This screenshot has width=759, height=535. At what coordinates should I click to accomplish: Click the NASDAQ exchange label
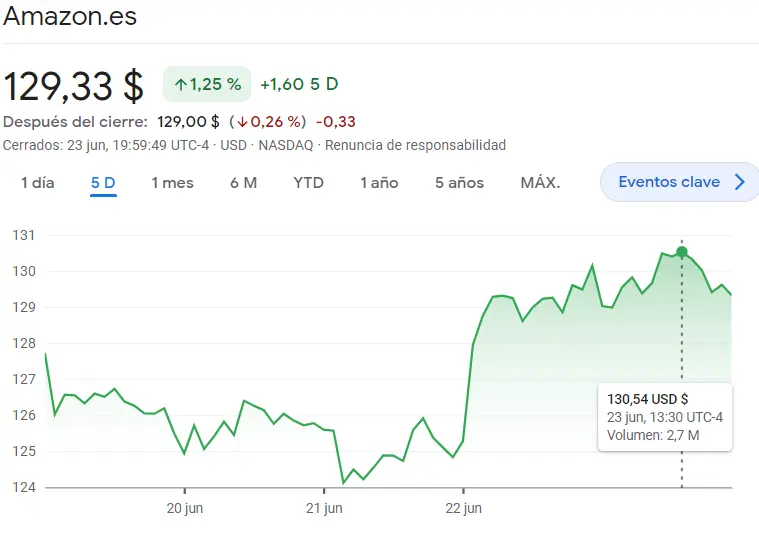coord(286,145)
